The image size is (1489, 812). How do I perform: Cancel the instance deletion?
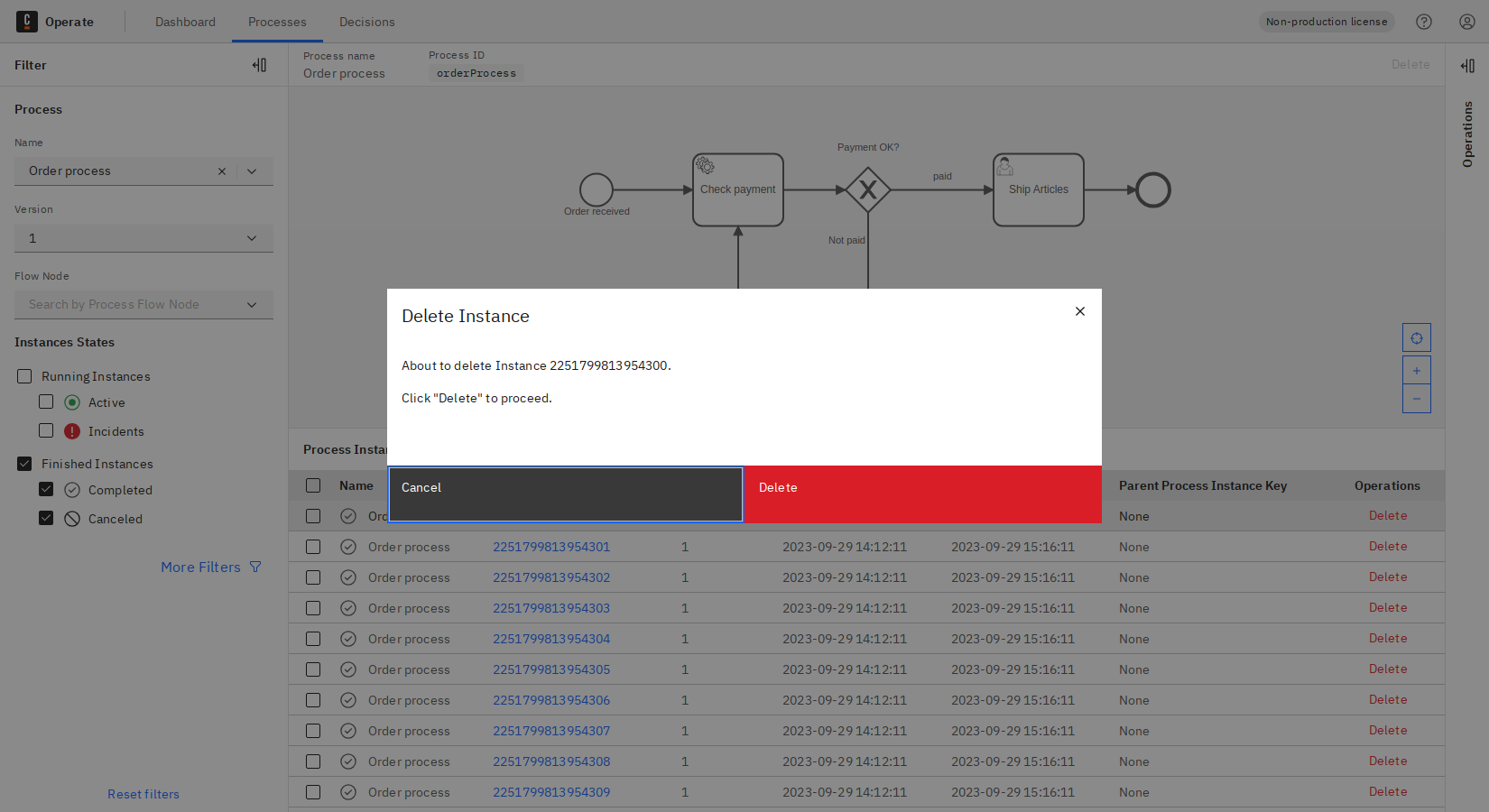point(566,494)
